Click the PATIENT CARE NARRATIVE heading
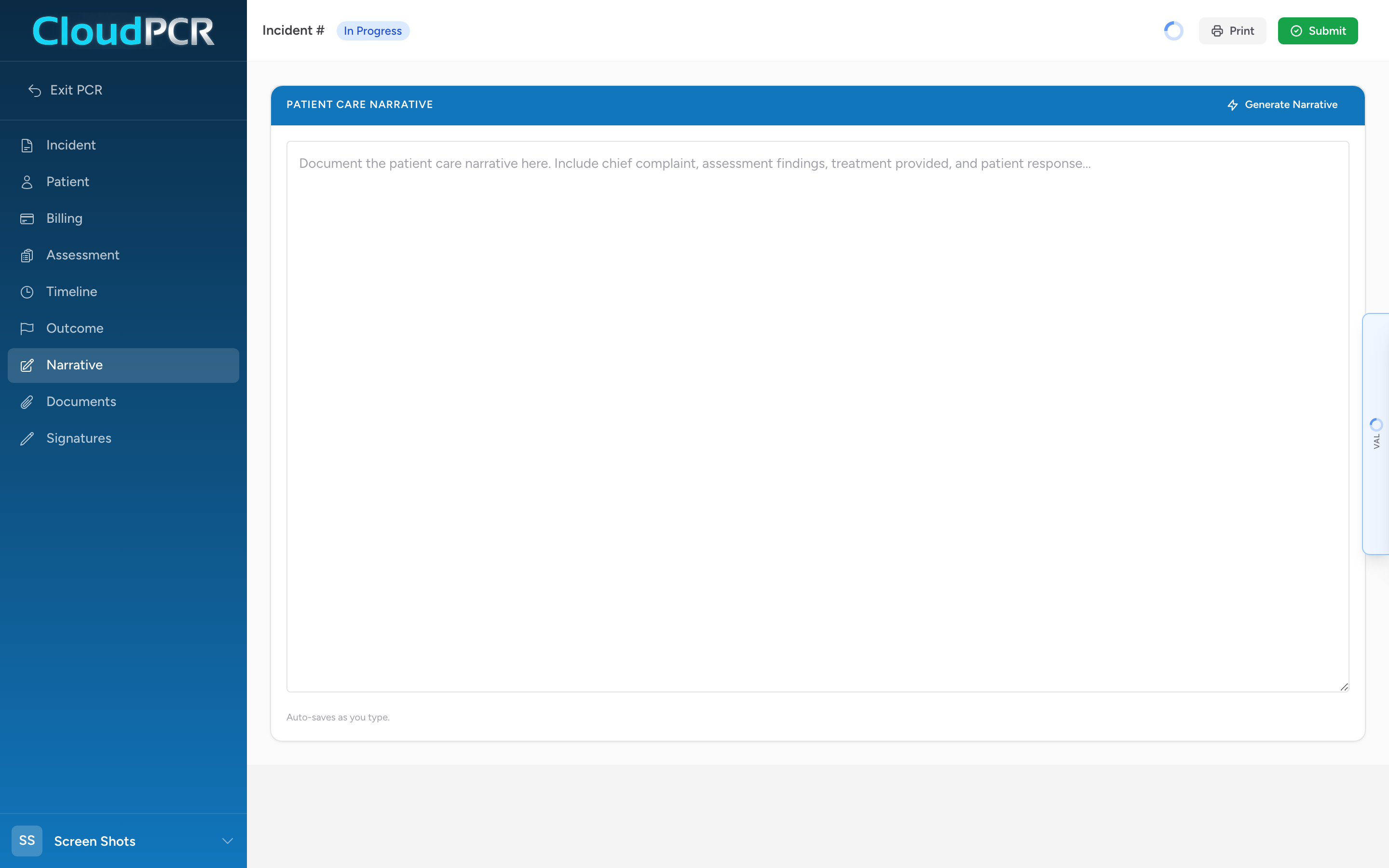This screenshot has height=868, width=1389. pyautogui.click(x=359, y=105)
